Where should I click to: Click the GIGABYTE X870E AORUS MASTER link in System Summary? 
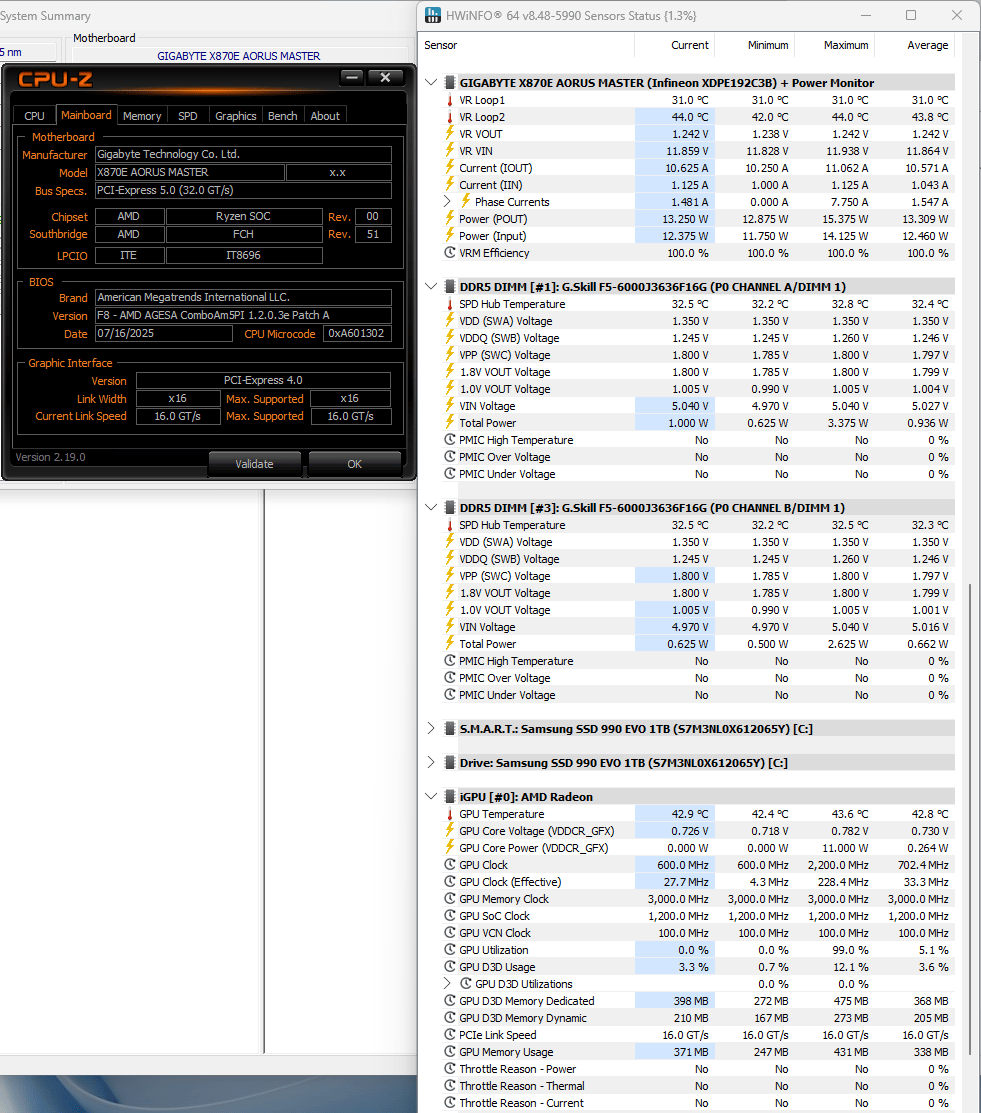point(239,56)
